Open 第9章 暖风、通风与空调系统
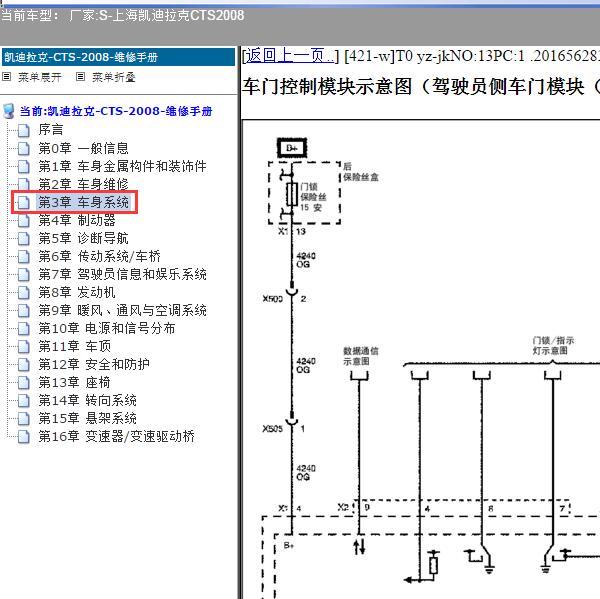 click(x=122, y=310)
